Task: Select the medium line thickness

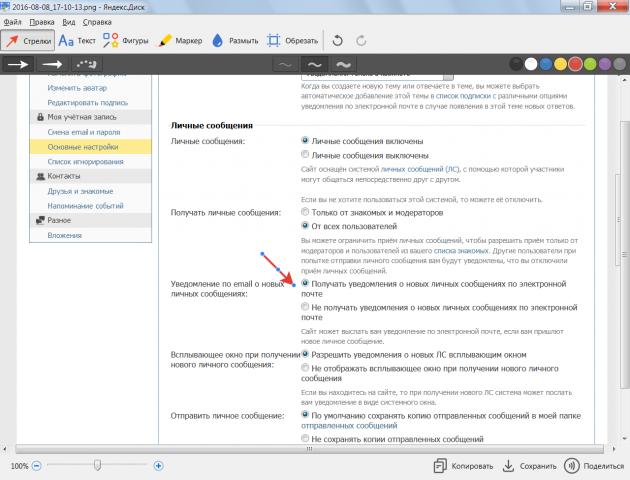Action: 314,64
